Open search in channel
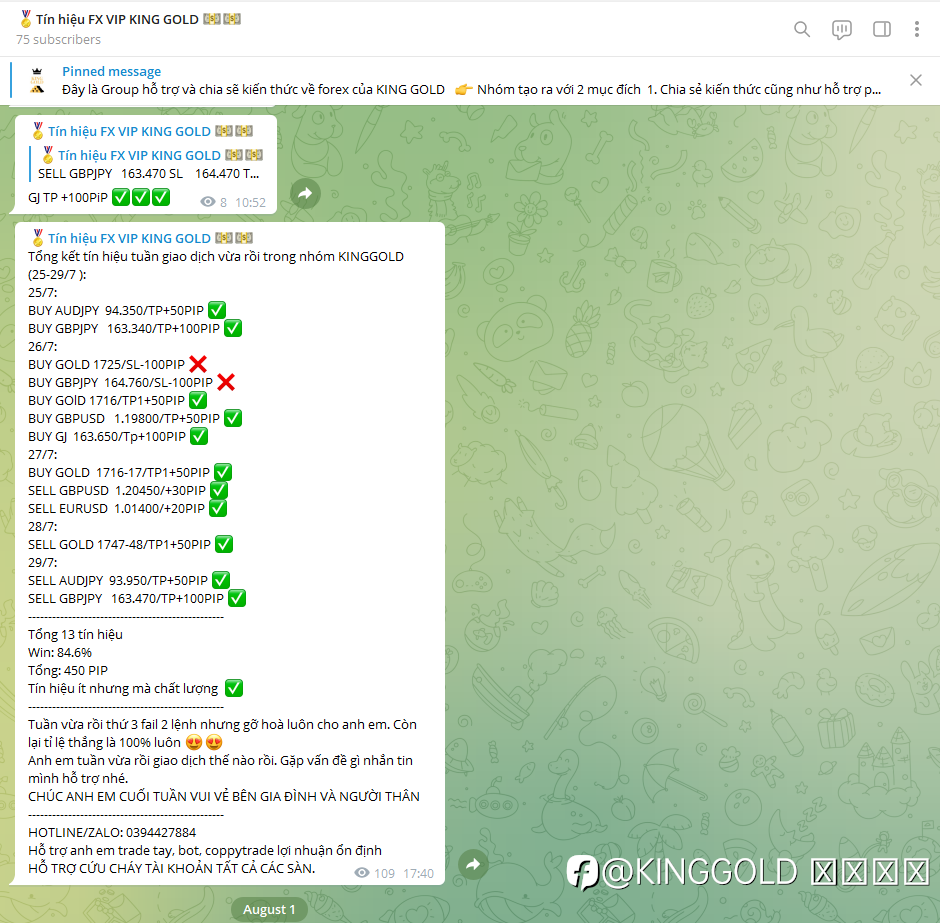This screenshot has height=923, width=940. click(802, 29)
